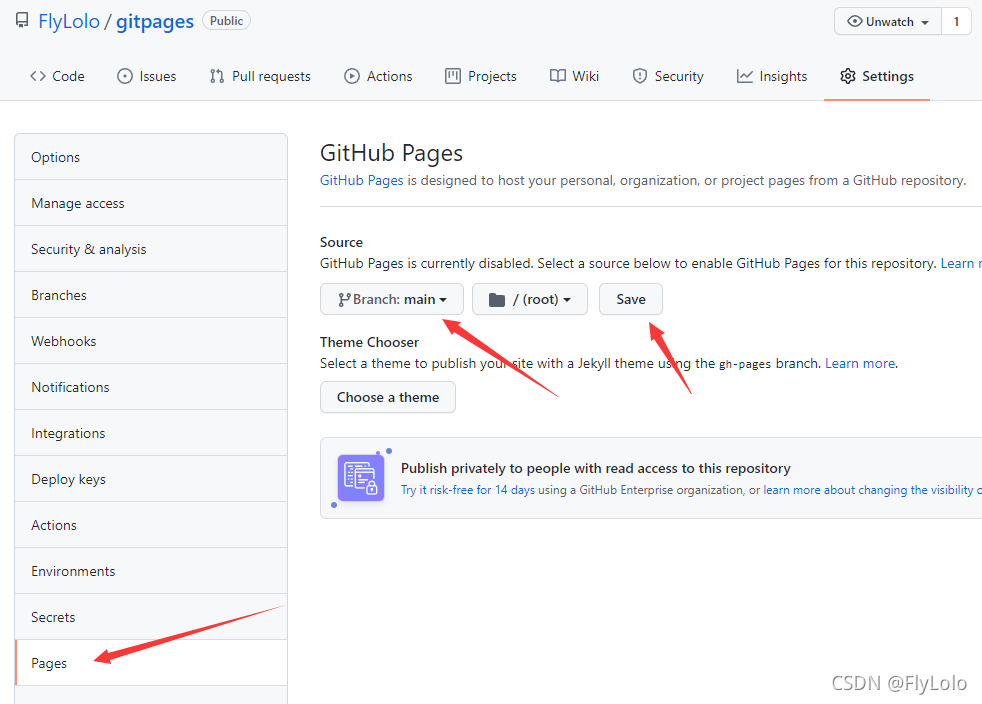Click the Issues circle-dot icon

(x=125, y=76)
